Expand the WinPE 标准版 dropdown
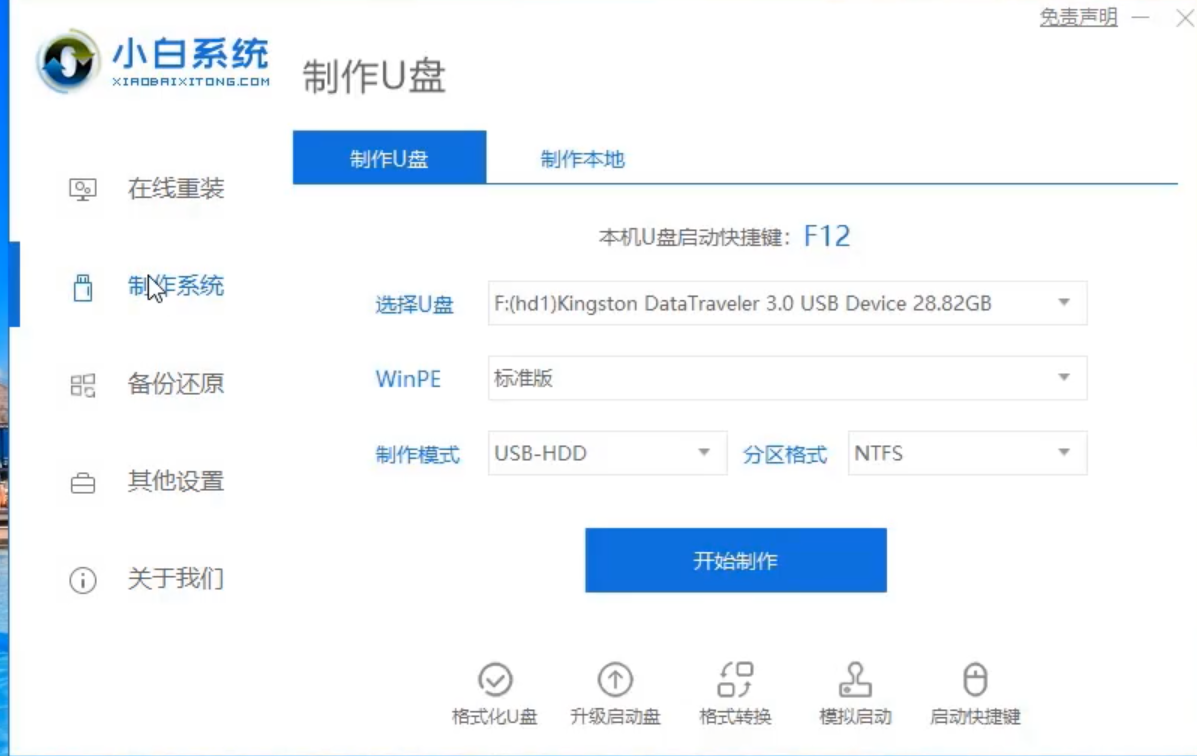Screen dimensions: 1197x756 point(786,378)
